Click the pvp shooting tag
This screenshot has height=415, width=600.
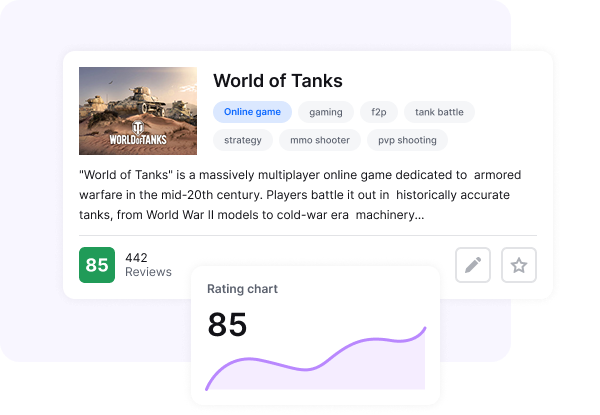(x=407, y=140)
